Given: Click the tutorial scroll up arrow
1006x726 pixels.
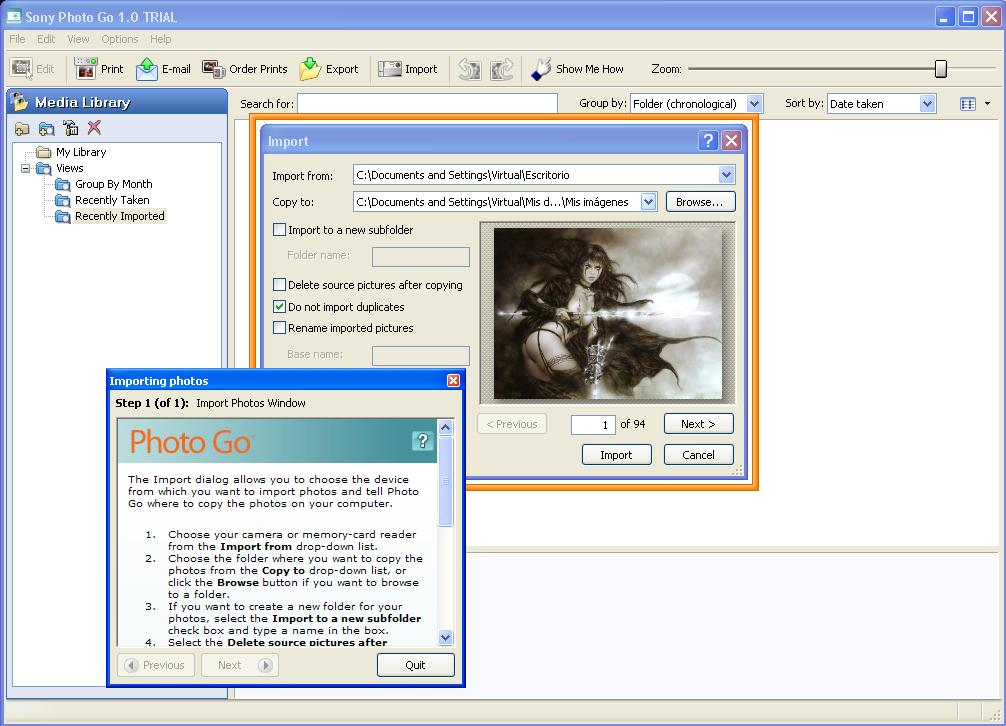Looking at the screenshot, I should 445,427.
